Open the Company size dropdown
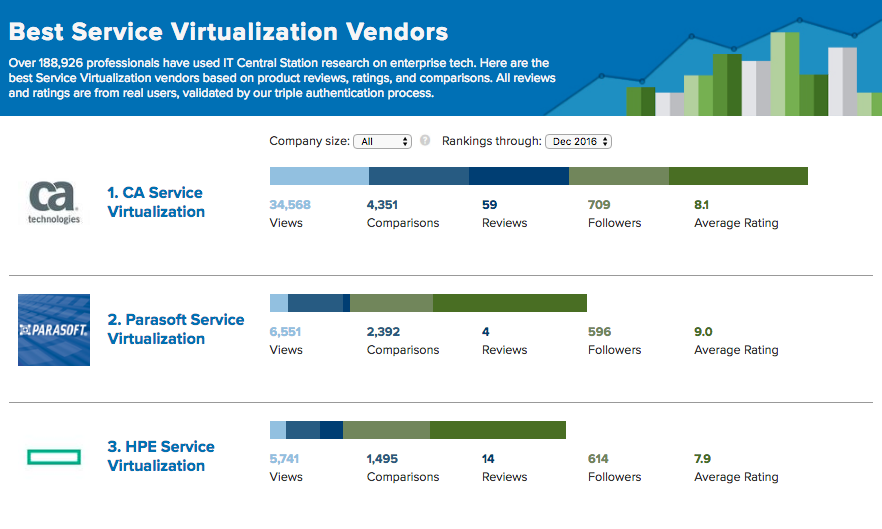The image size is (882, 529). click(382, 141)
